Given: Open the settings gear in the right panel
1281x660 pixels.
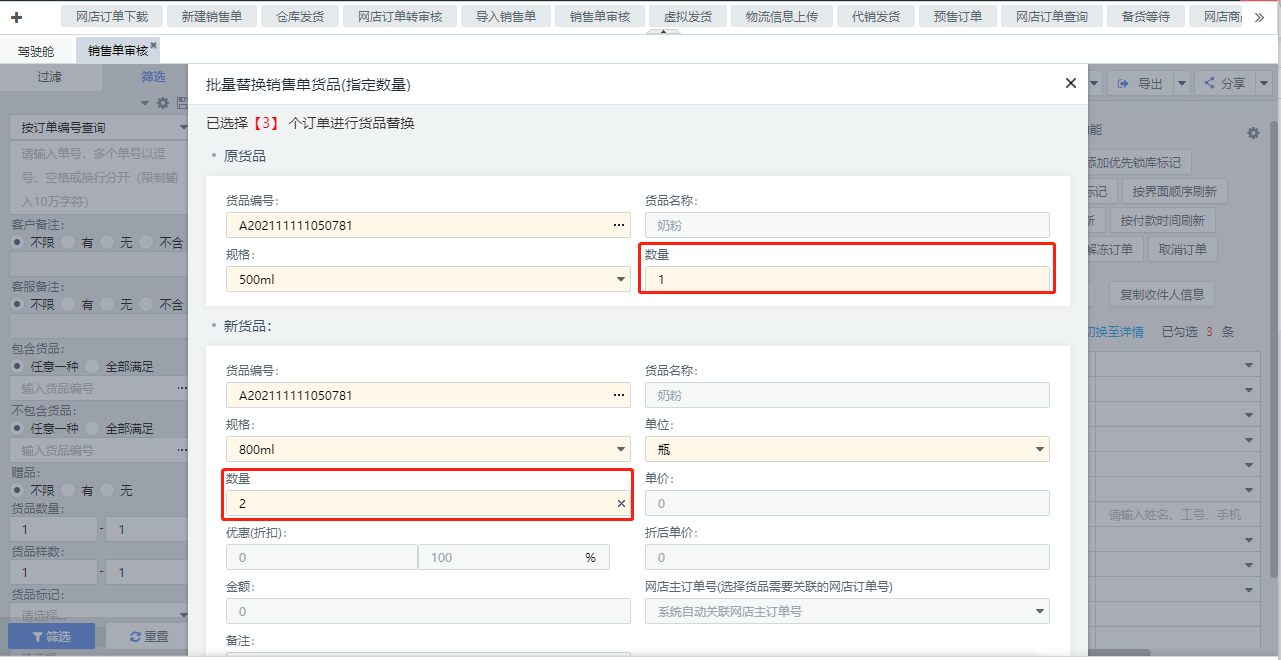Looking at the screenshot, I should [x=1253, y=133].
